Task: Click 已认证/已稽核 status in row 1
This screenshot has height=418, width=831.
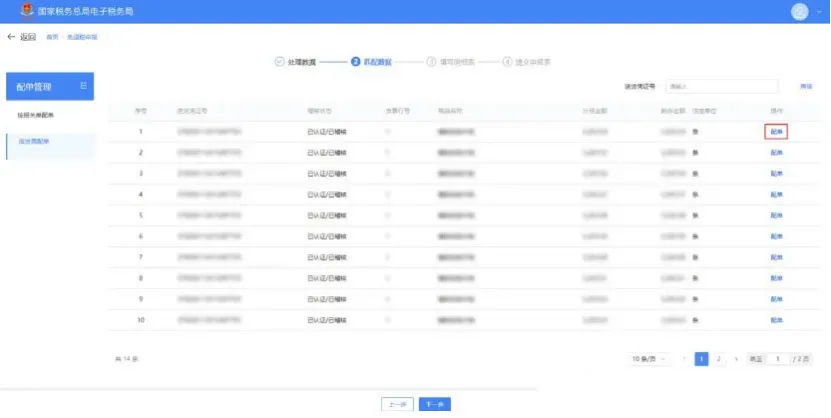Action: [x=326, y=131]
